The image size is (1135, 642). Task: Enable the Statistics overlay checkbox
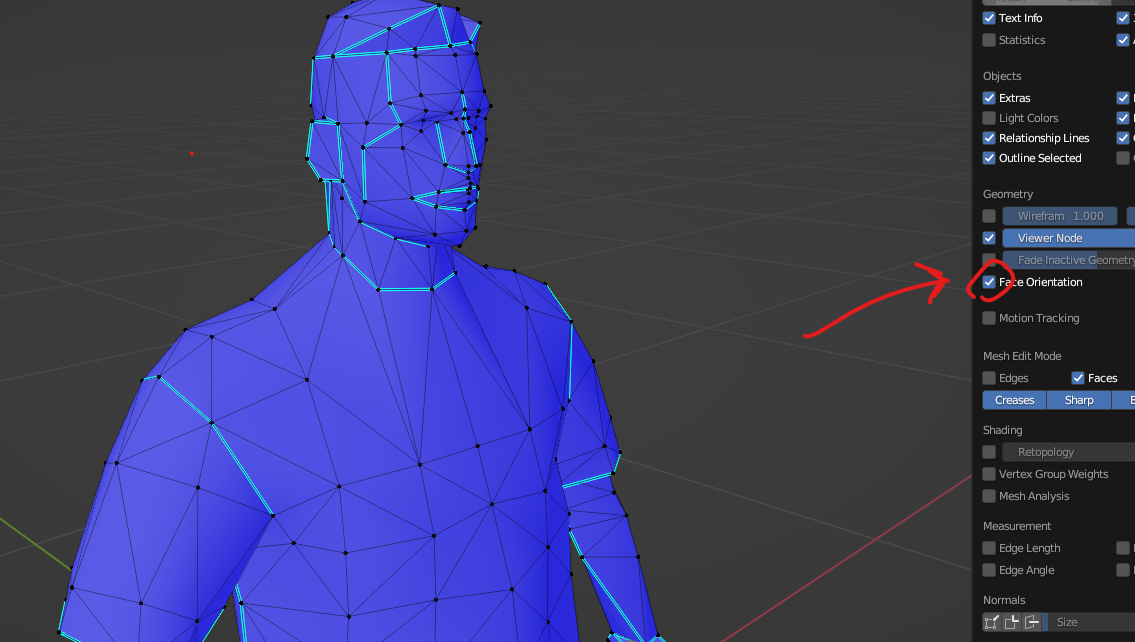point(989,40)
